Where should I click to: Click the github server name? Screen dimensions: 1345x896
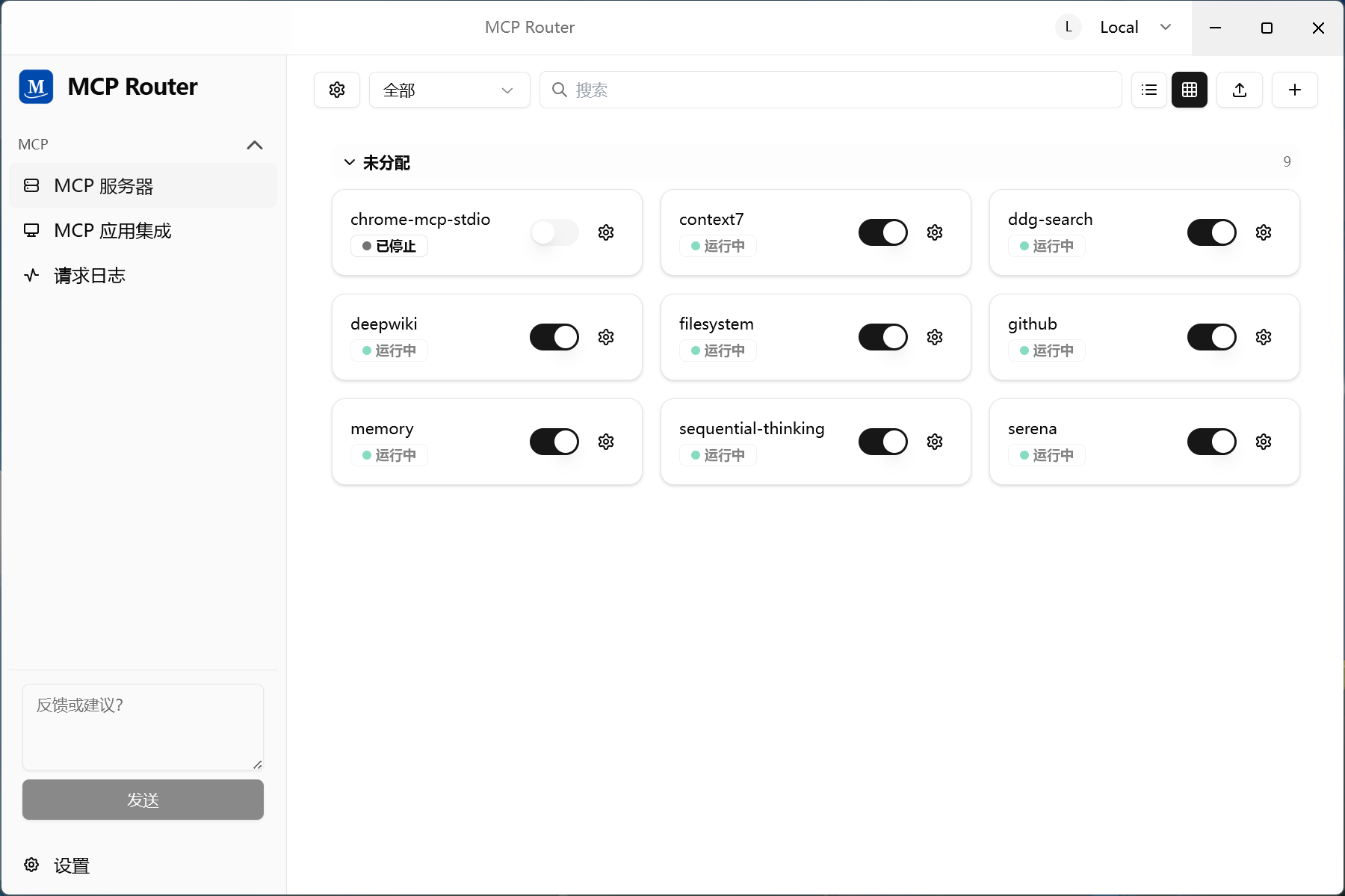(1033, 324)
